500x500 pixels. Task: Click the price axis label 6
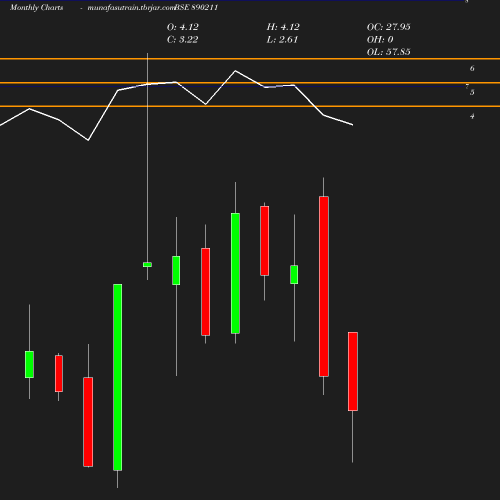point(472,68)
